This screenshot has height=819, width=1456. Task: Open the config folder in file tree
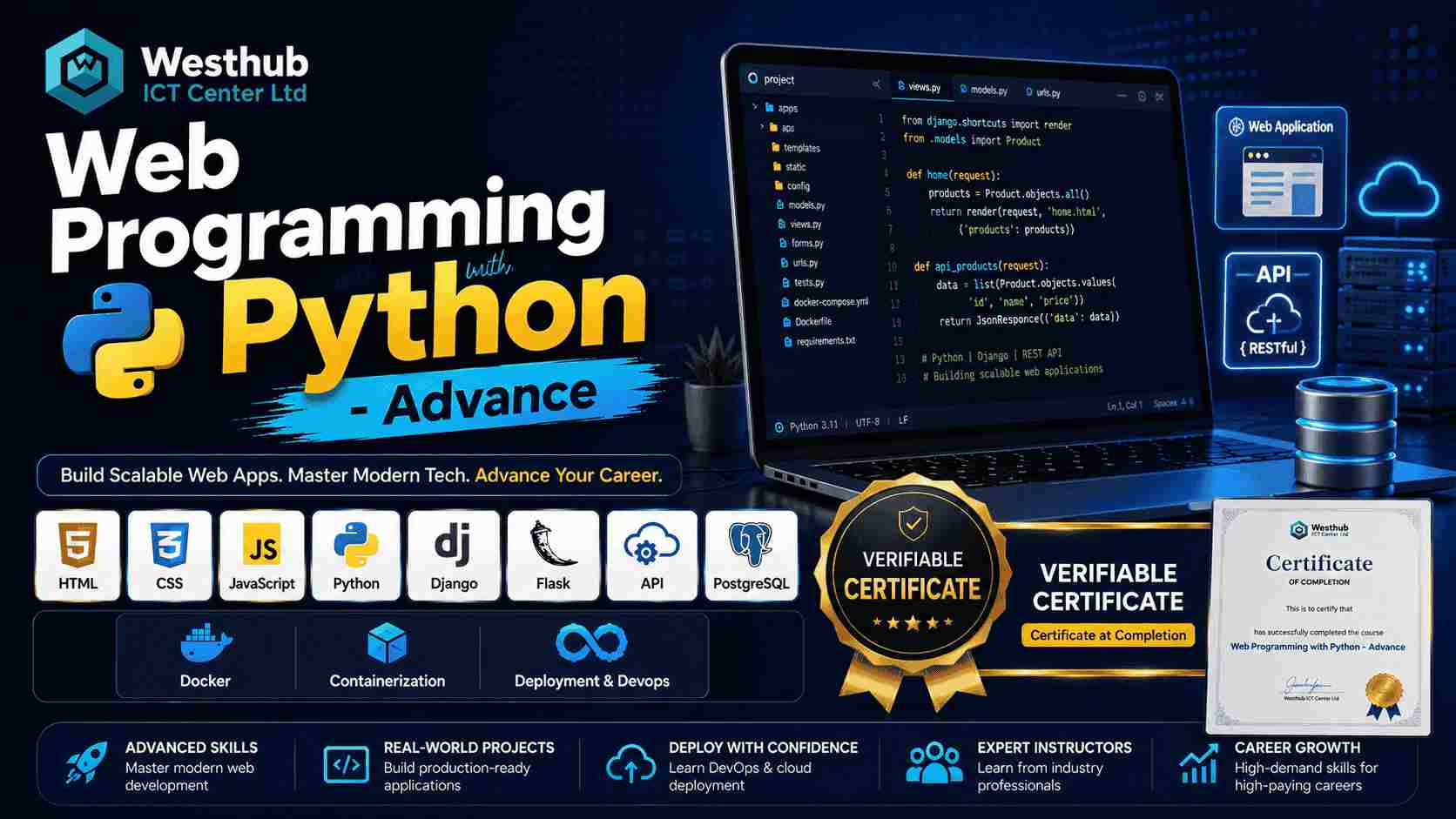click(792, 185)
